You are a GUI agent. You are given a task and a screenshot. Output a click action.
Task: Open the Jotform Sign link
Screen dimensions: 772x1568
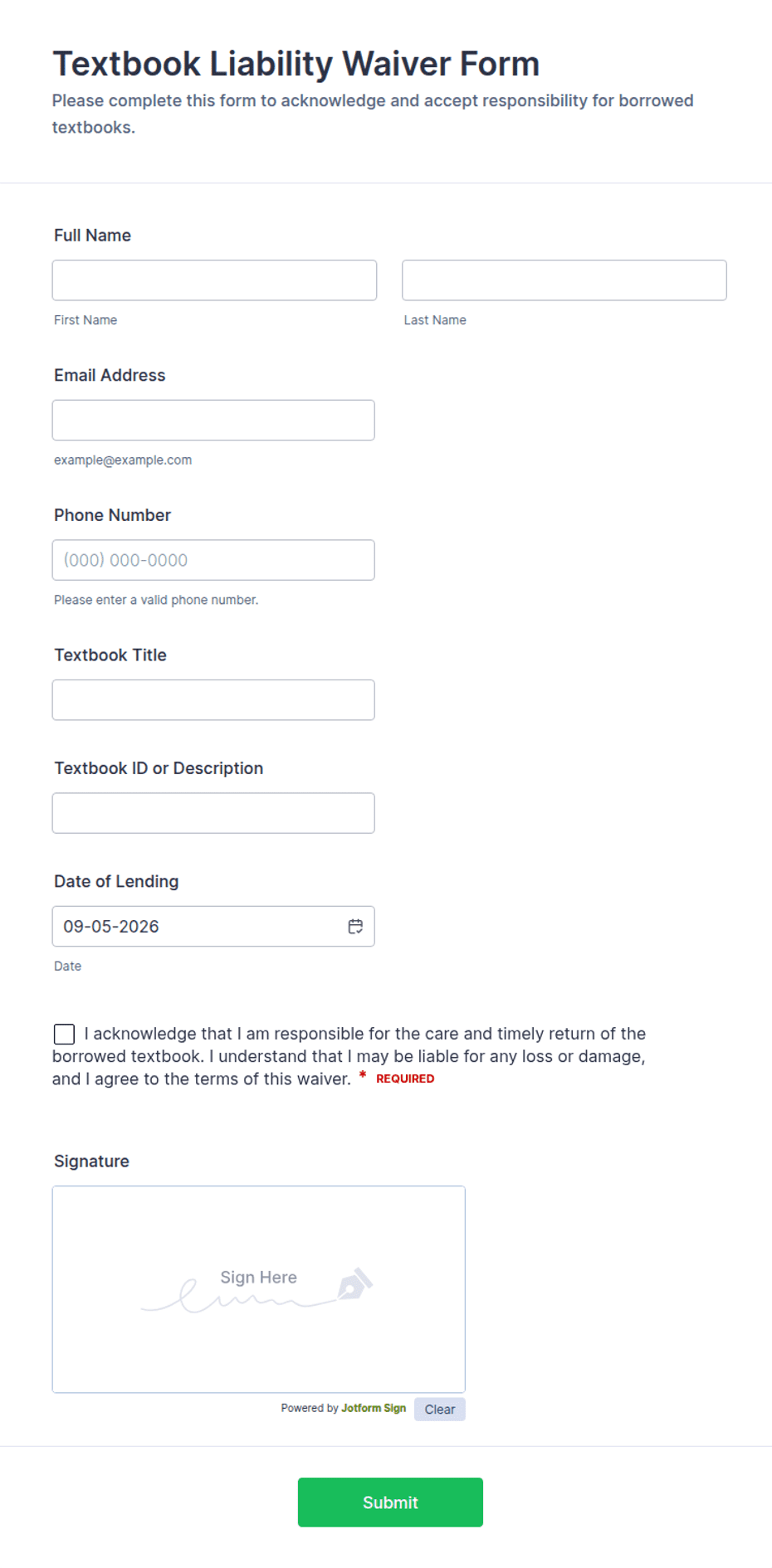point(374,1408)
